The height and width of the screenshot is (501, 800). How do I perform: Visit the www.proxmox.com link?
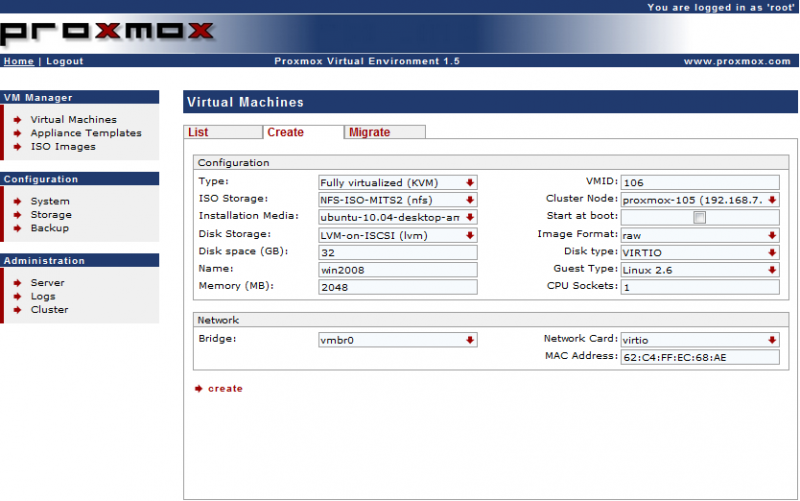coord(737,61)
